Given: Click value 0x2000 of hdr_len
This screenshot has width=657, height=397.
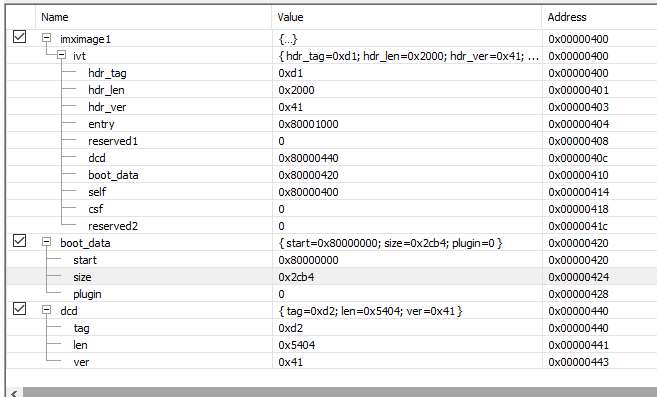Looking at the screenshot, I should [x=296, y=90].
